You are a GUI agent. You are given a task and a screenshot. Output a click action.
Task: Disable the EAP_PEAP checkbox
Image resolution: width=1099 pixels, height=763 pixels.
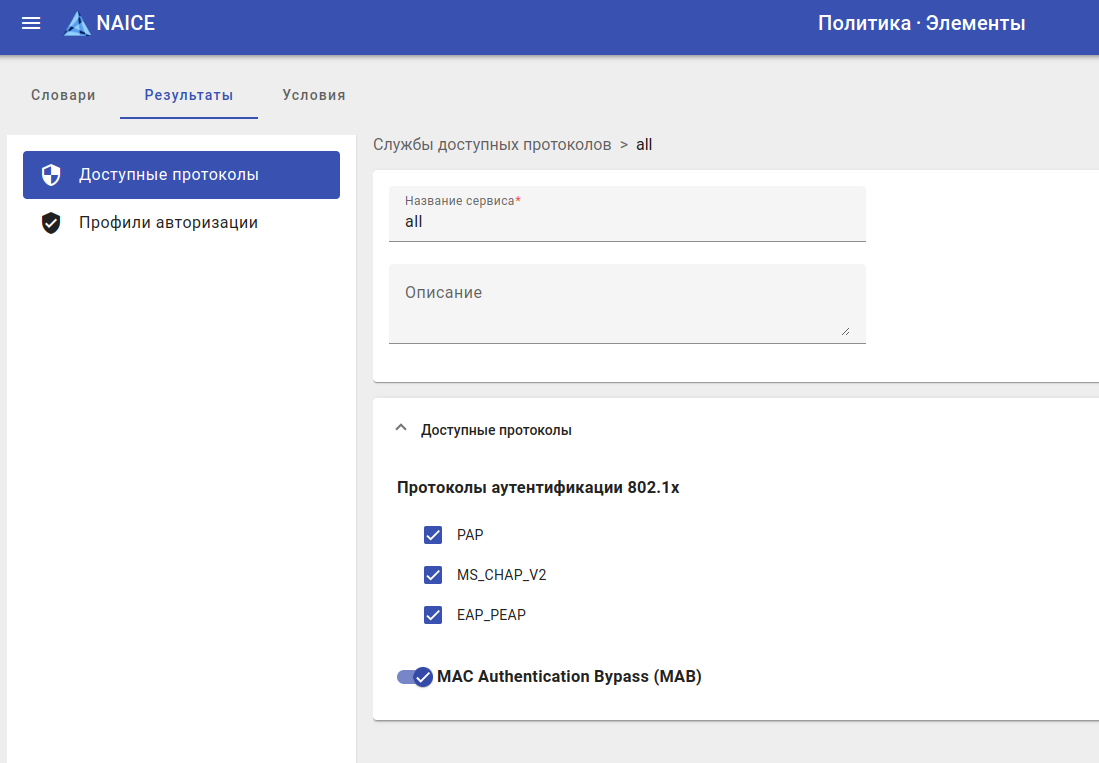433,615
